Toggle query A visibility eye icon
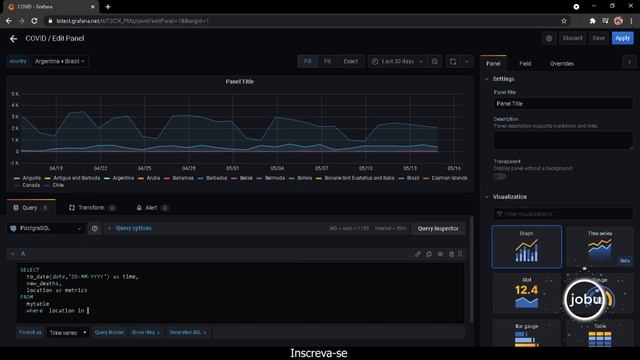640x360 pixels. tap(440, 254)
